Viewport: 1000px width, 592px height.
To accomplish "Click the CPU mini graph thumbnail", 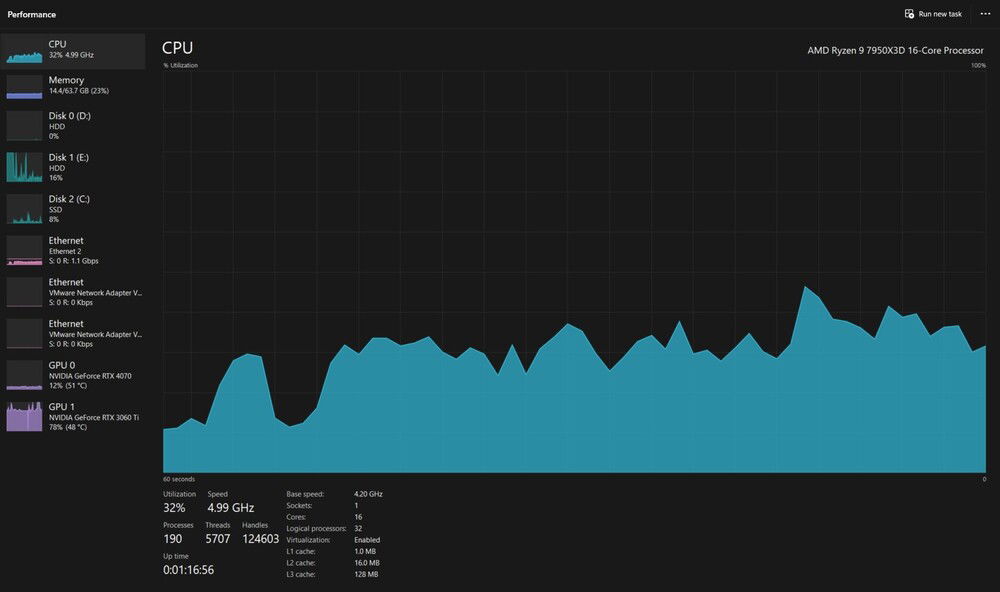I will click(x=24, y=51).
